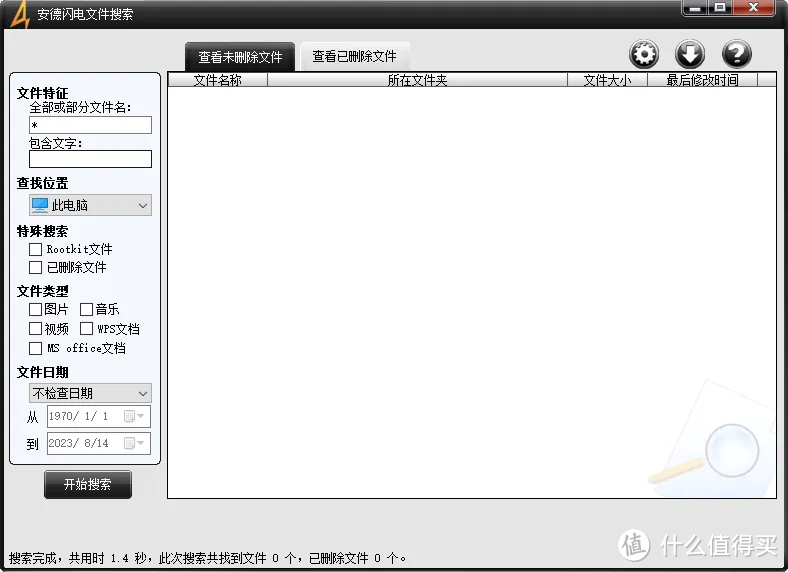Click the computer icon in 查找位置 dropdown
The image size is (788, 572).
click(x=40, y=205)
